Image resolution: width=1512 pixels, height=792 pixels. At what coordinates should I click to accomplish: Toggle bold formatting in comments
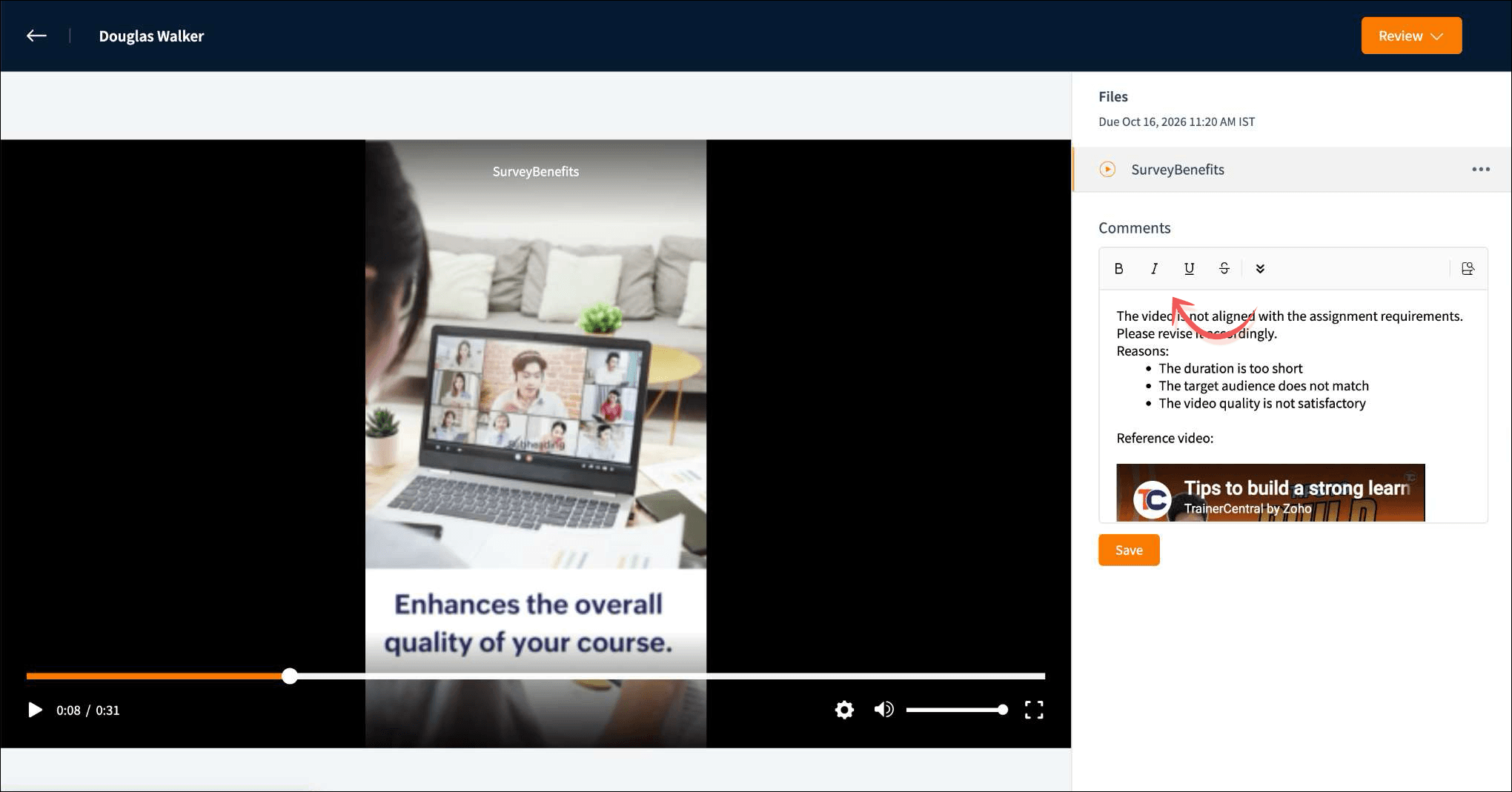[1118, 268]
